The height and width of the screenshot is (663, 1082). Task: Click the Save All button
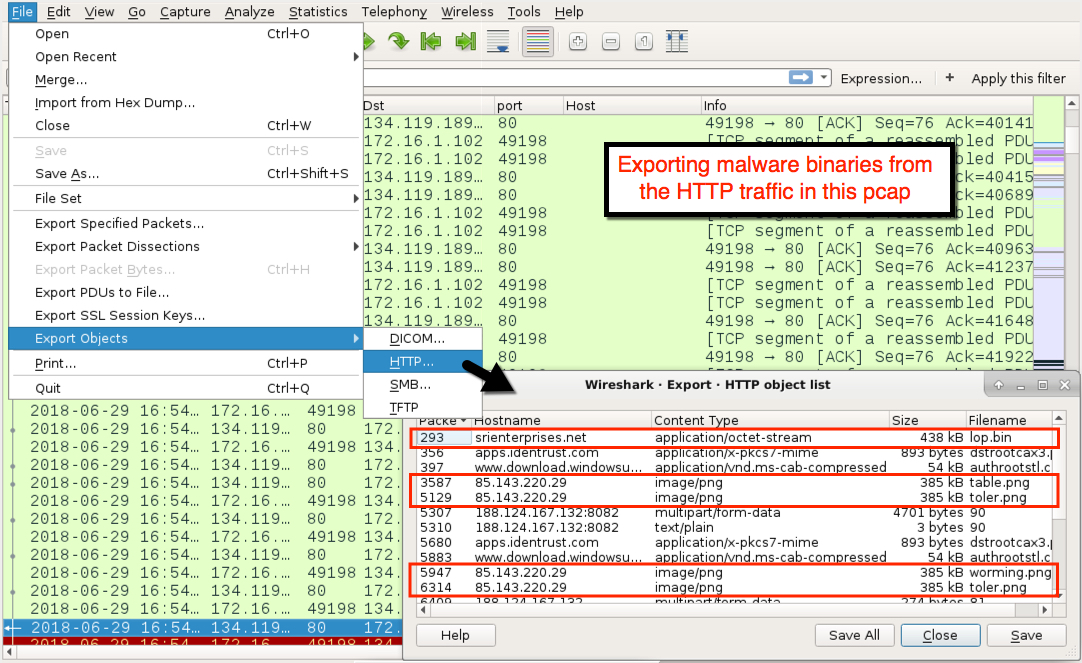(x=854, y=635)
